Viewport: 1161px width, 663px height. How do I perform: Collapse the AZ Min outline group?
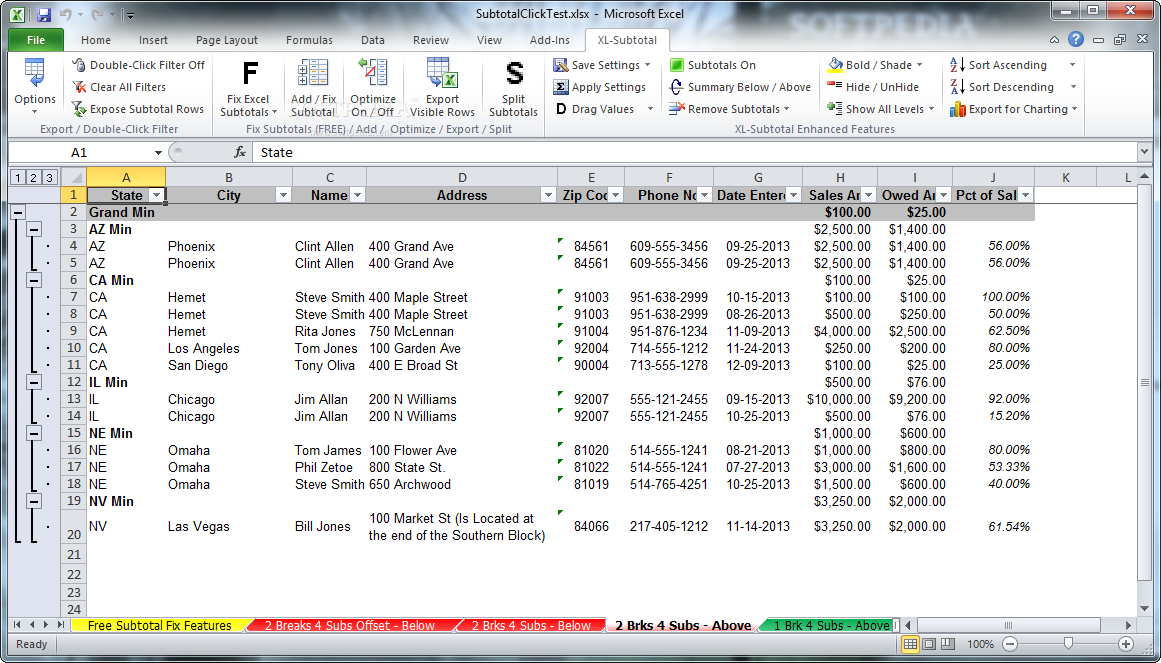(33, 229)
